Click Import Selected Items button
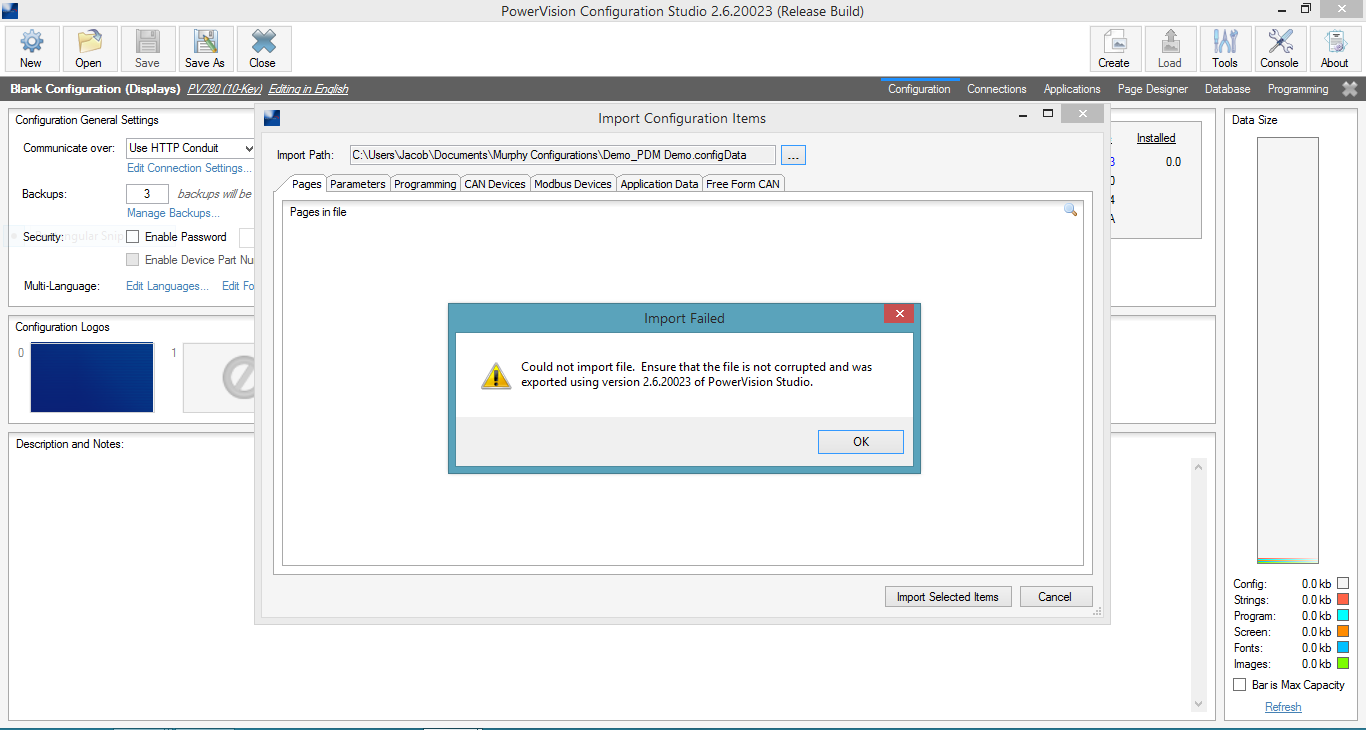This screenshot has height=730, width=1366. coord(948,597)
